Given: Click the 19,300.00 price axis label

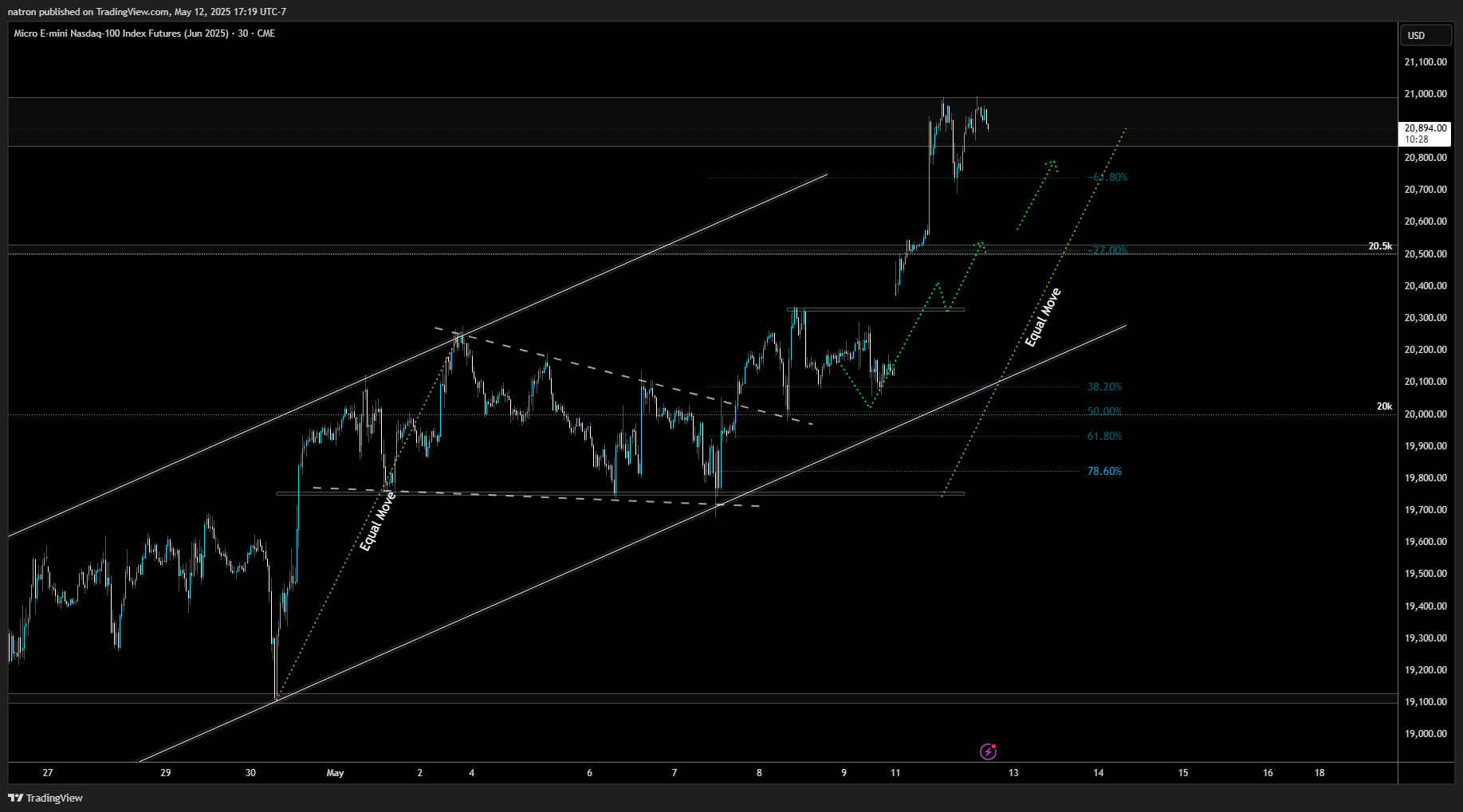Looking at the screenshot, I should coord(1426,638).
